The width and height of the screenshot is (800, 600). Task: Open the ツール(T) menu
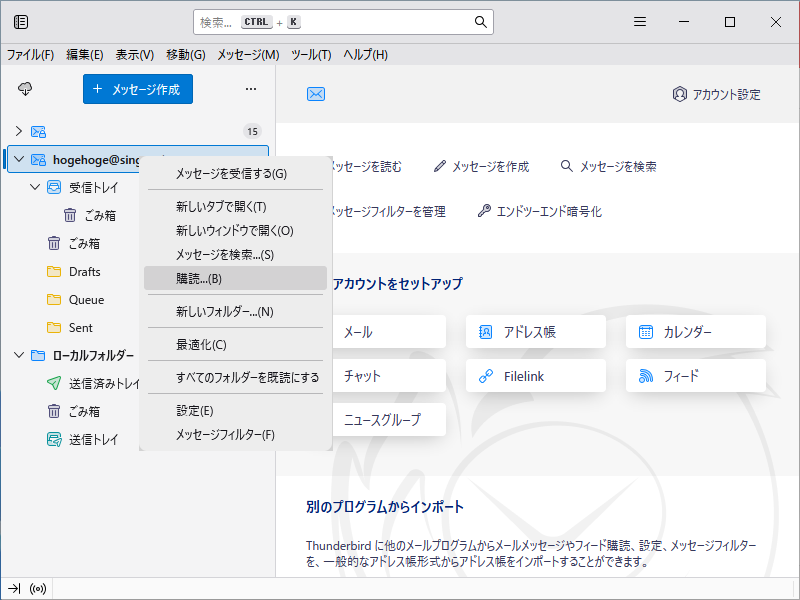click(x=311, y=55)
